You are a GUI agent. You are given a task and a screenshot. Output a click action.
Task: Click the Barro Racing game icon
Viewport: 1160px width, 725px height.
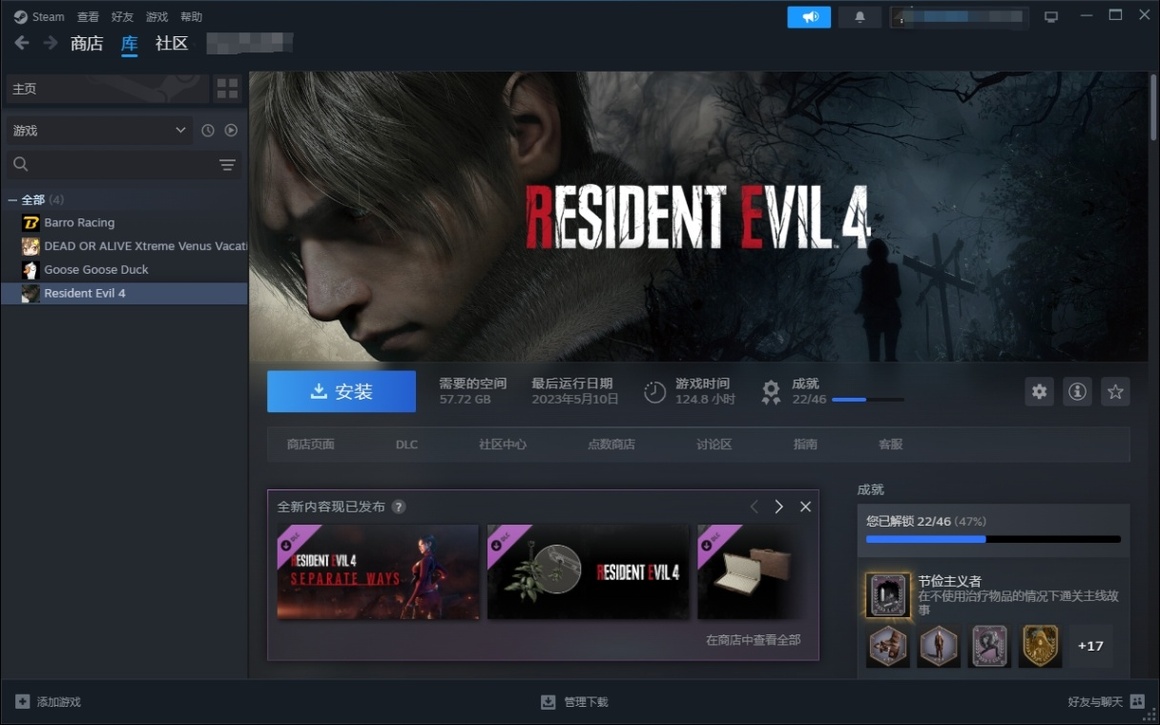click(x=30, y=223)
